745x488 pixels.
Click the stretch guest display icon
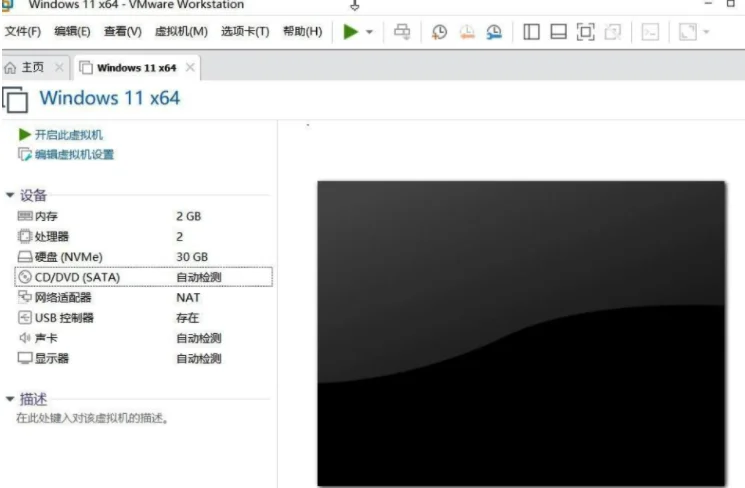click(688, 32)
